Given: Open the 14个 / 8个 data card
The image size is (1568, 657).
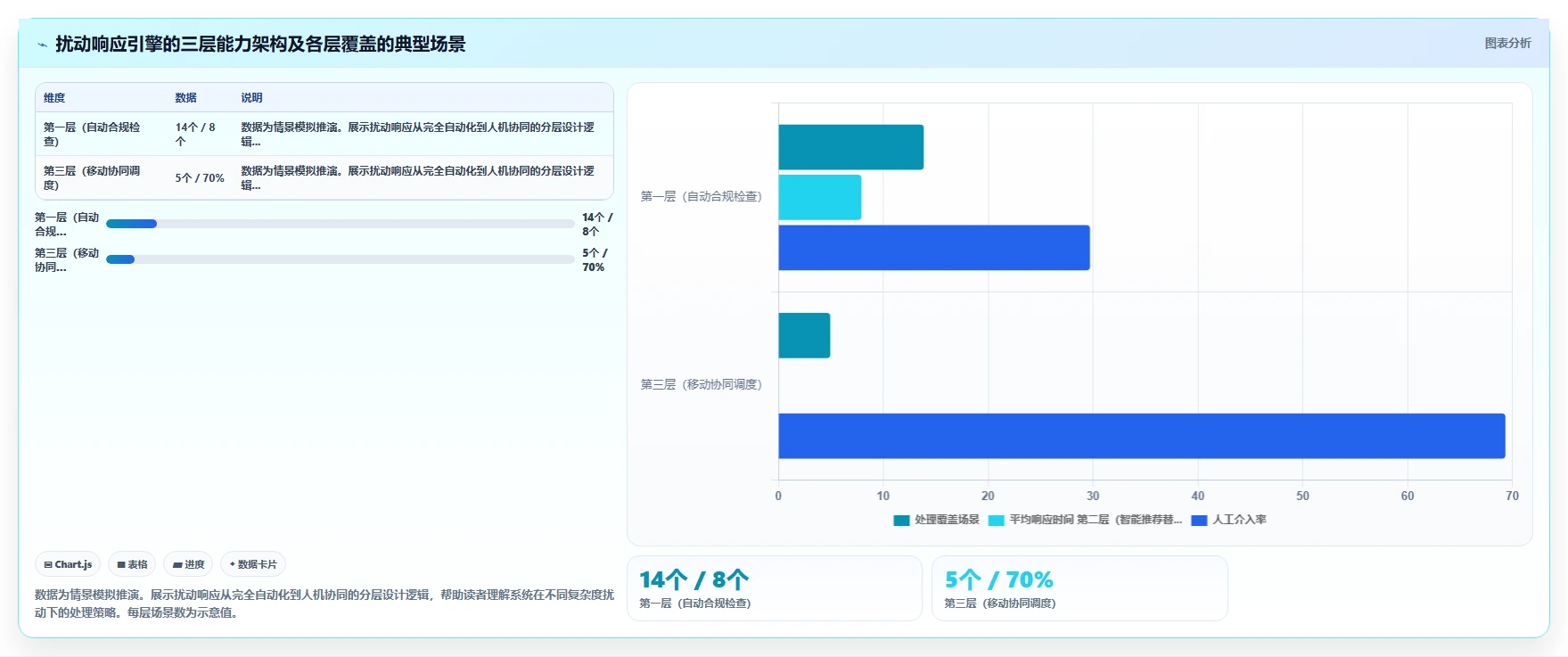Looking at the screenshot, I should tap(774, 588).
